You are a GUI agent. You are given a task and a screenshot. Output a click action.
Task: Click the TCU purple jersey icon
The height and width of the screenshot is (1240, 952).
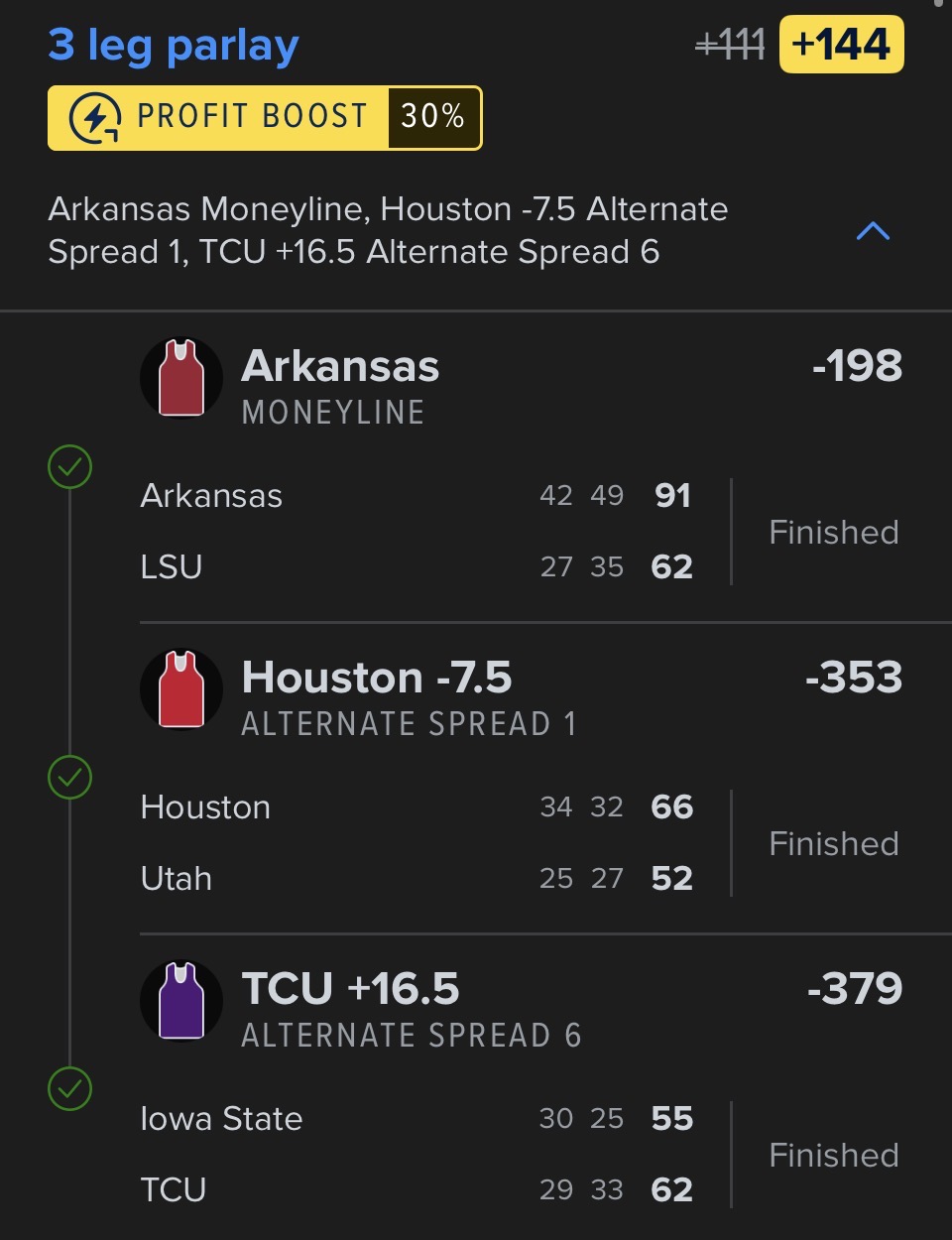click(181, 1000)
